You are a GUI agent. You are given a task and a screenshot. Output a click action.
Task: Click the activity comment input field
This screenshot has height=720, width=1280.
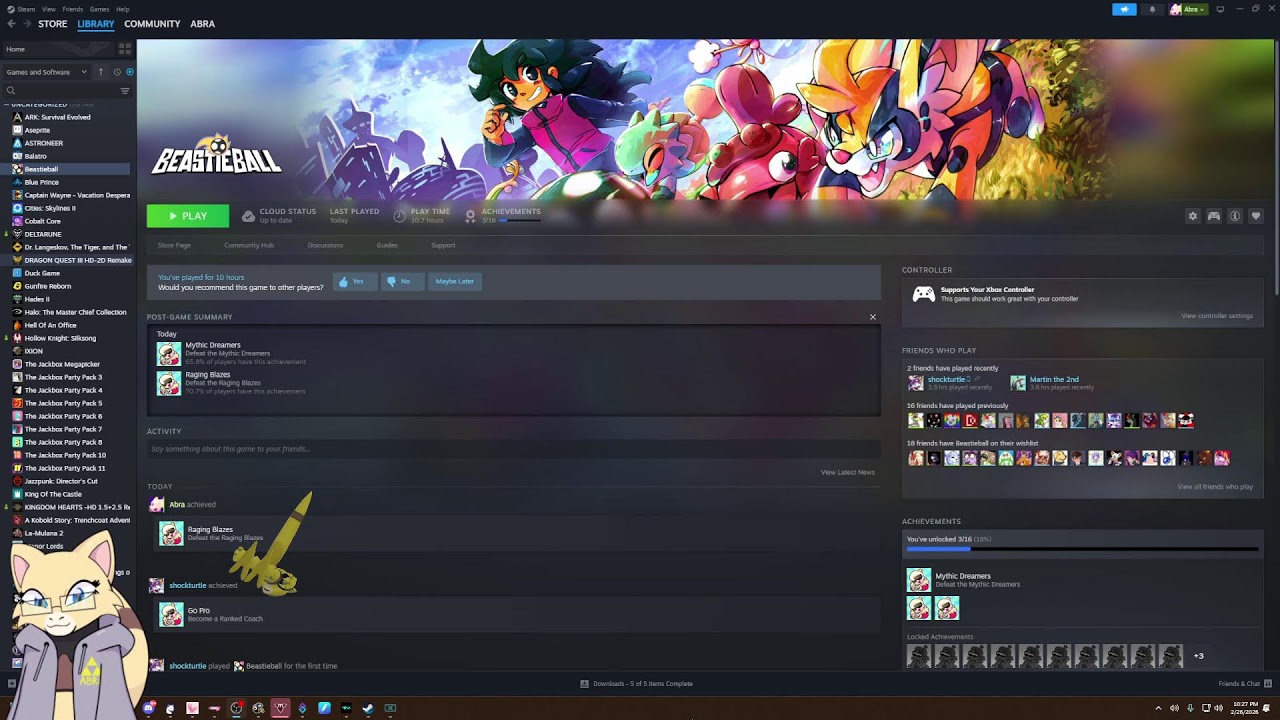tap(513, 449)
